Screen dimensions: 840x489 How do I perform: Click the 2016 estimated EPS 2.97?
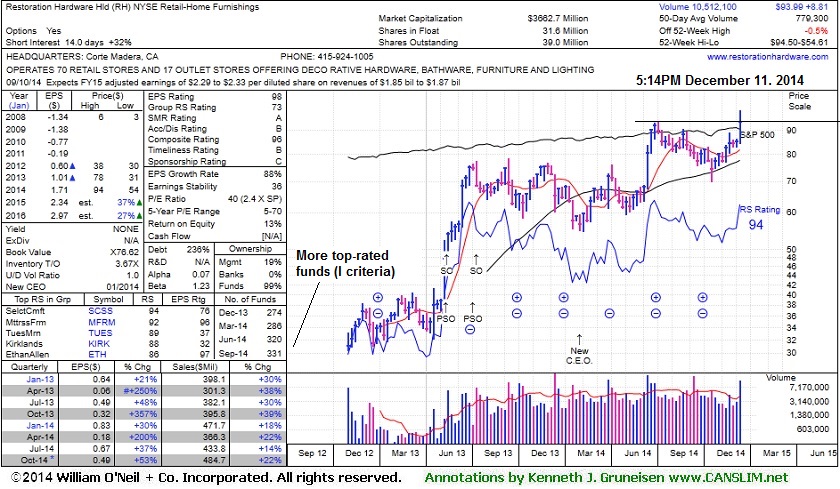click(59, 216)
